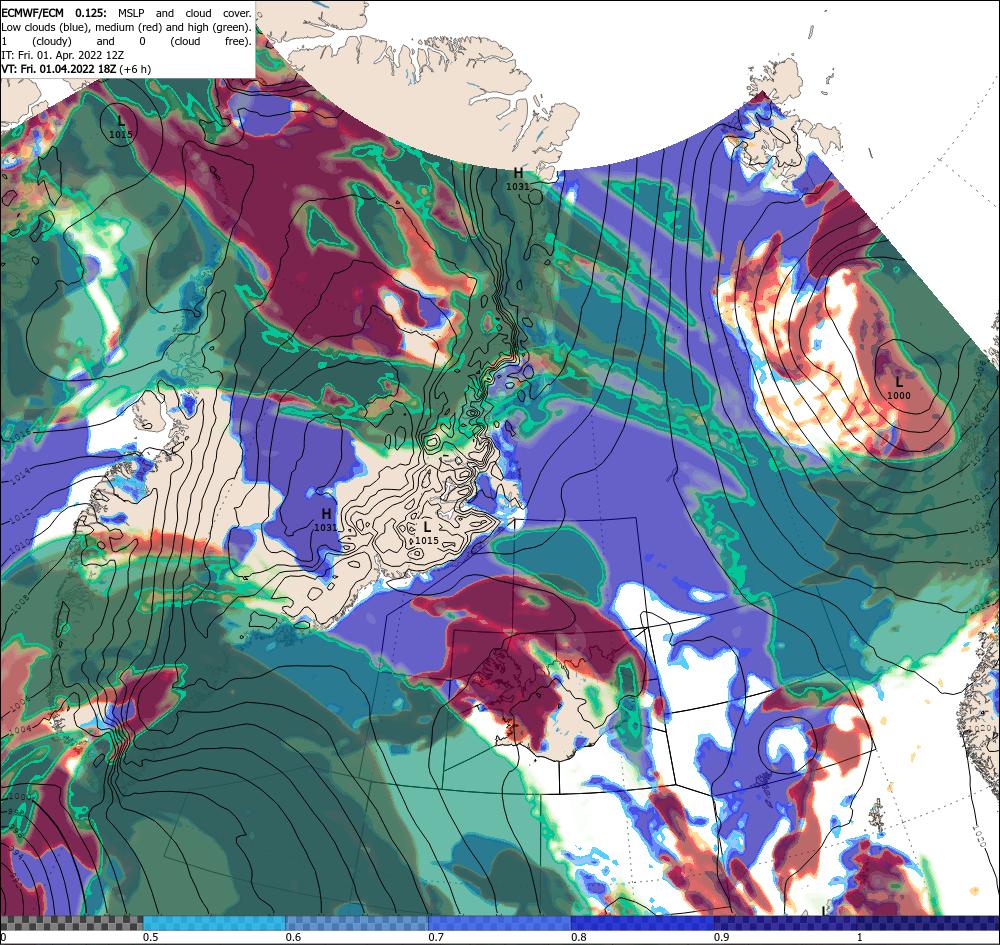This screenshot has width=1000, height=945.
Task: Click the '0.6' colorbar tick label
Action: pos(293,937)
